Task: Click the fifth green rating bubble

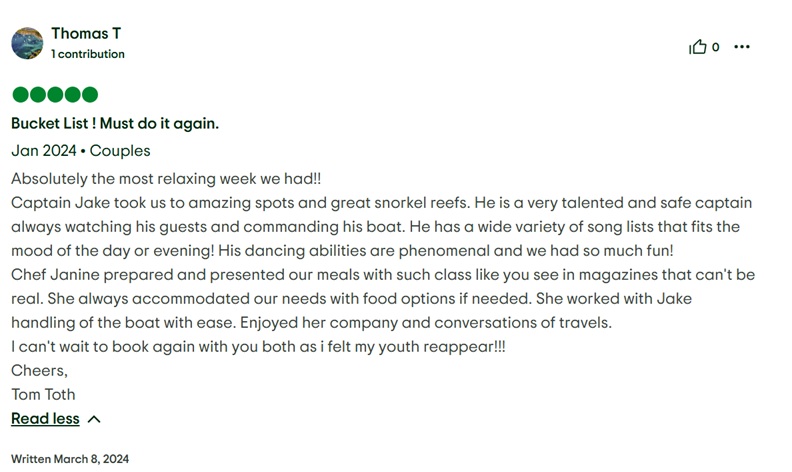Action: pos(90,95)
